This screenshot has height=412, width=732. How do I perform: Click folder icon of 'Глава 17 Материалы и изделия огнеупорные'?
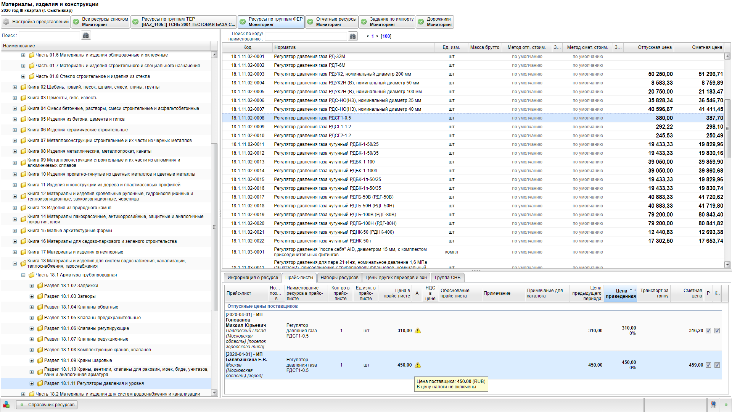pyautogui.click(x=23, y=252)
